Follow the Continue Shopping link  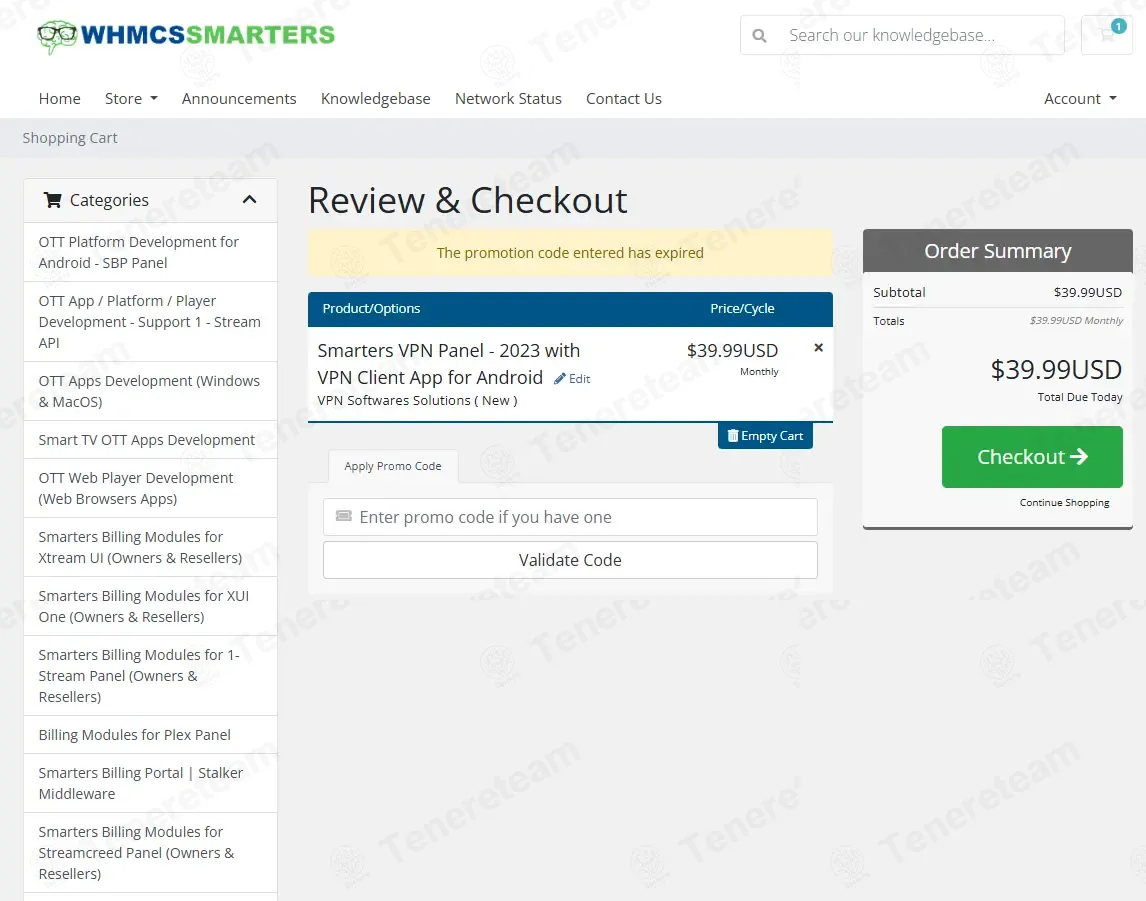pos(1064,503)
